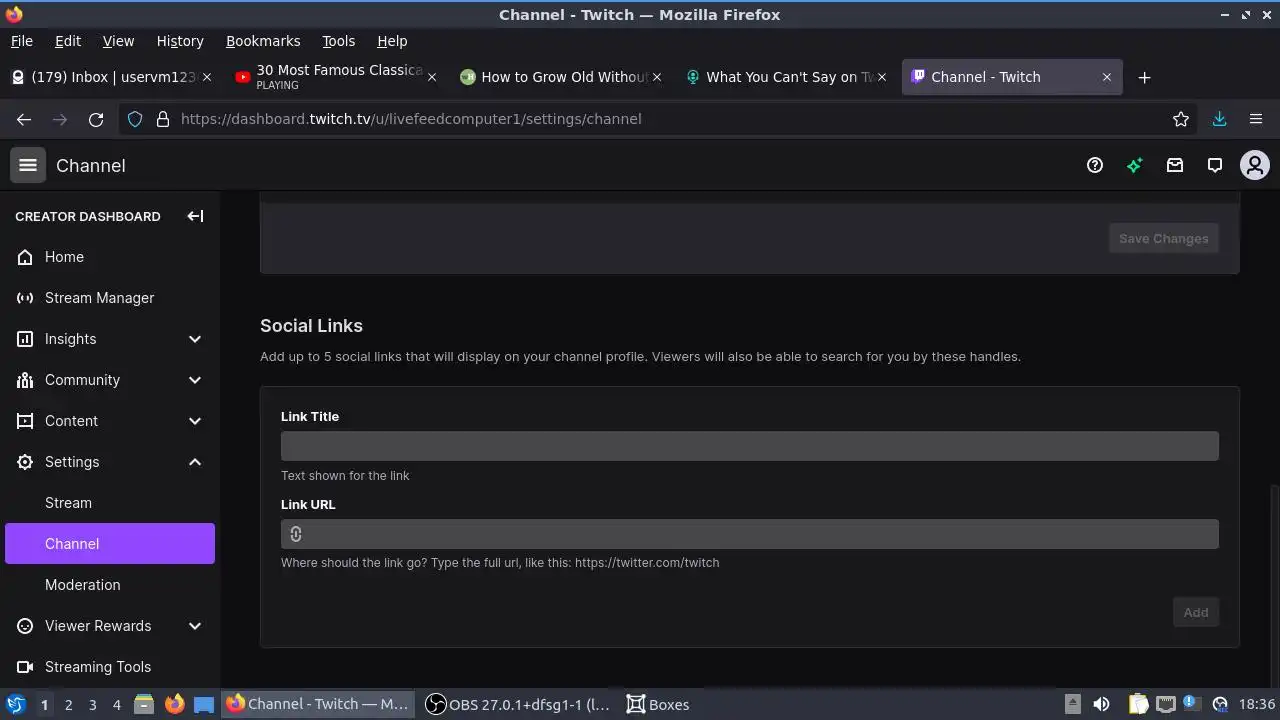Open the Twitch inbox notifications icon

tap(1175, 165)
